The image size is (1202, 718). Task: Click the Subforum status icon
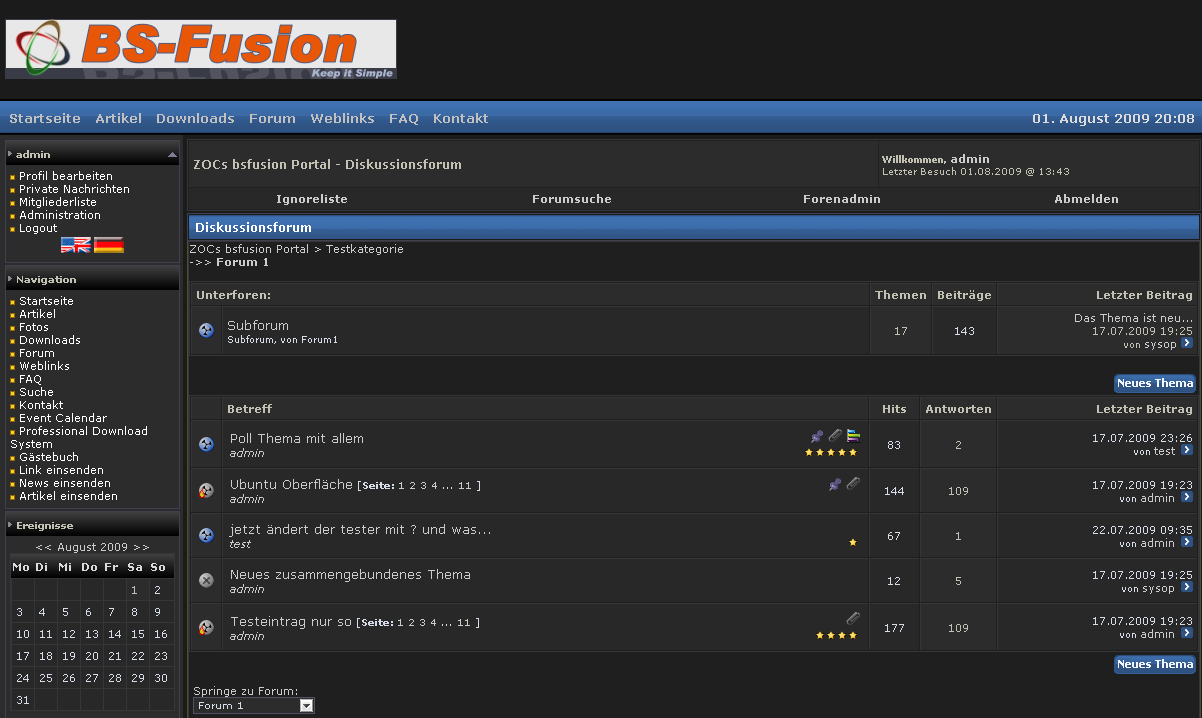206,331
